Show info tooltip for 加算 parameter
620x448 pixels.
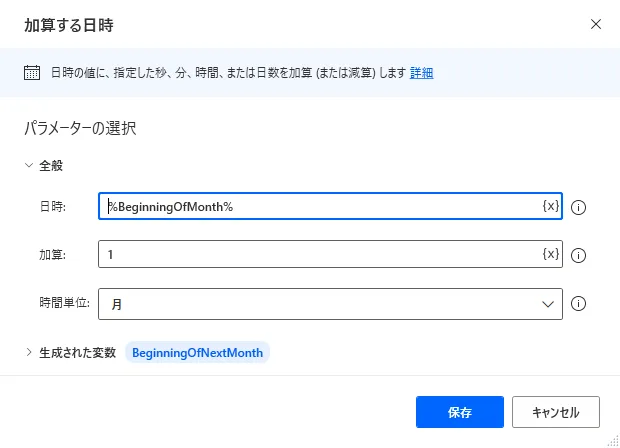coord(578,255)
